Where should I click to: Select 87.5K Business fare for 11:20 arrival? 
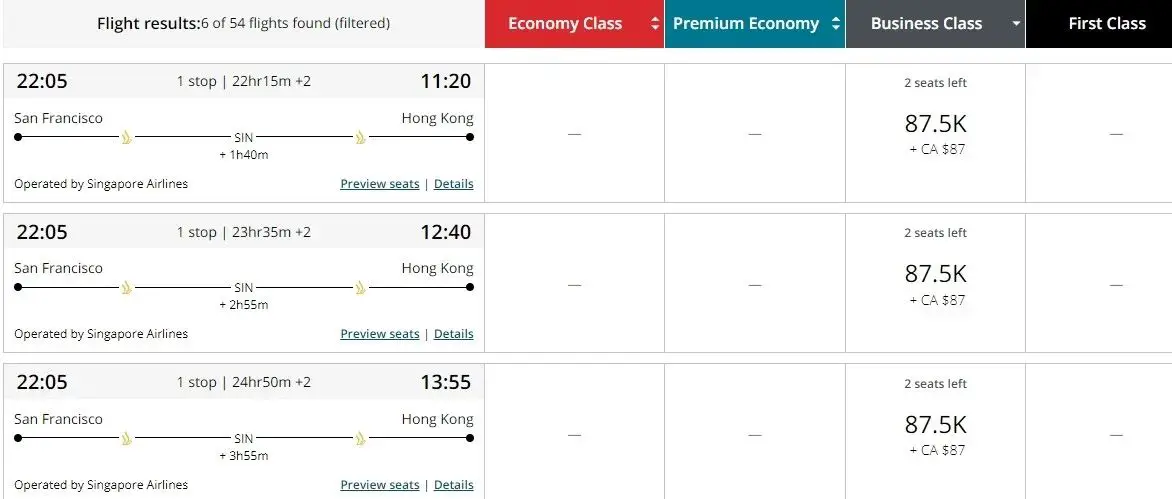[x=935, y=125]
